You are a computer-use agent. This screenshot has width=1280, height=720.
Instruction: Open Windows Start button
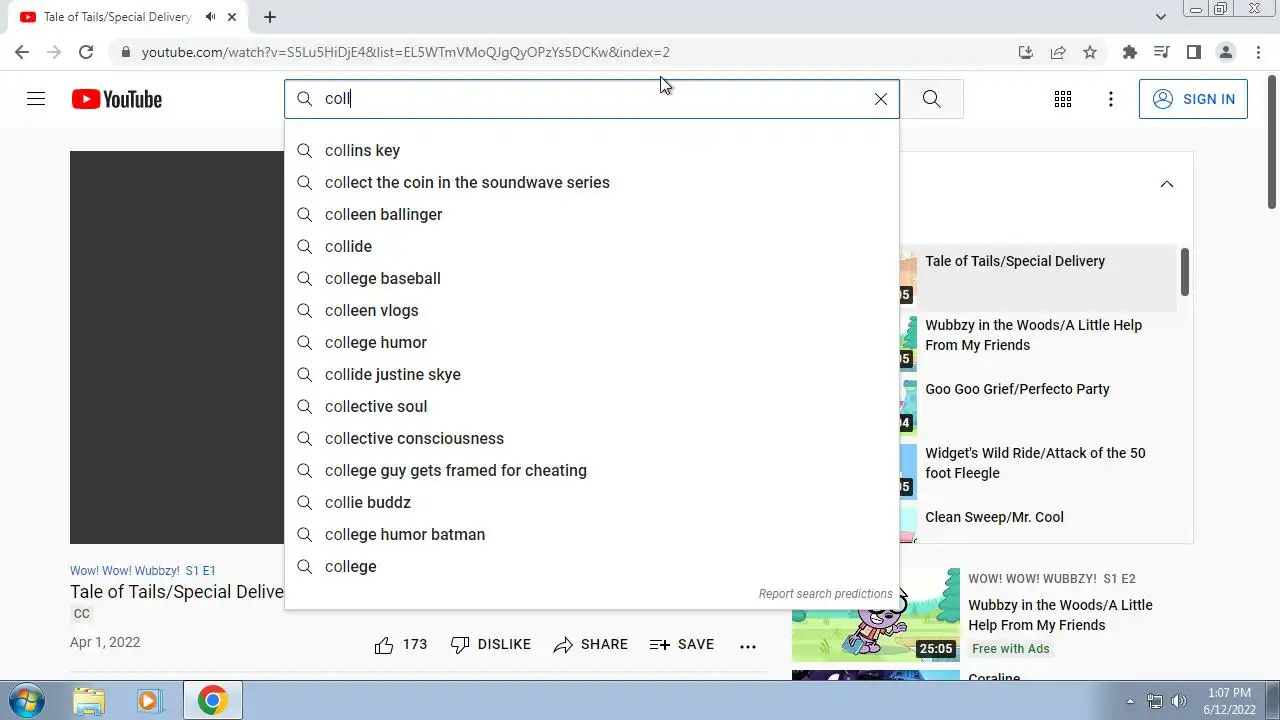[x=26, y=700]
